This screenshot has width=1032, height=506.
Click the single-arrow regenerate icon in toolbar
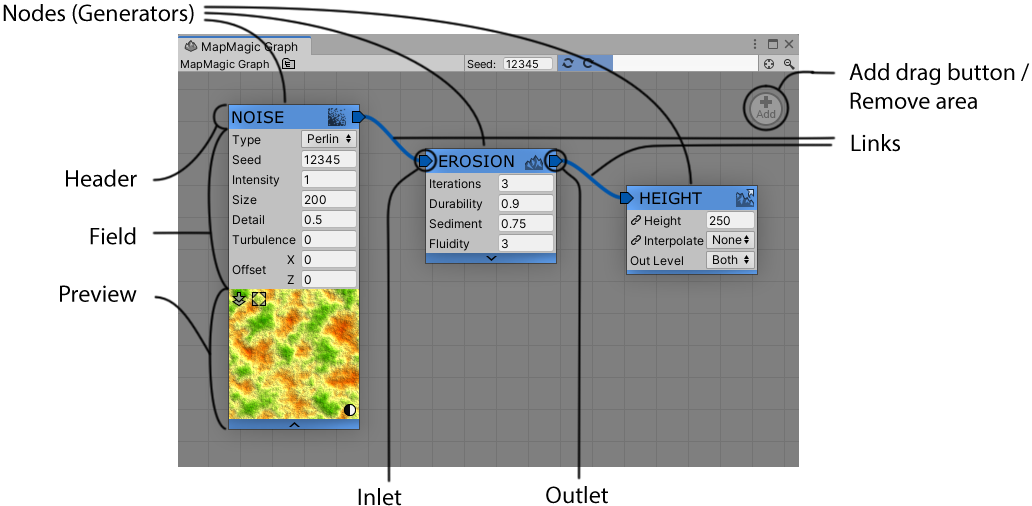(x=588, y=64)
